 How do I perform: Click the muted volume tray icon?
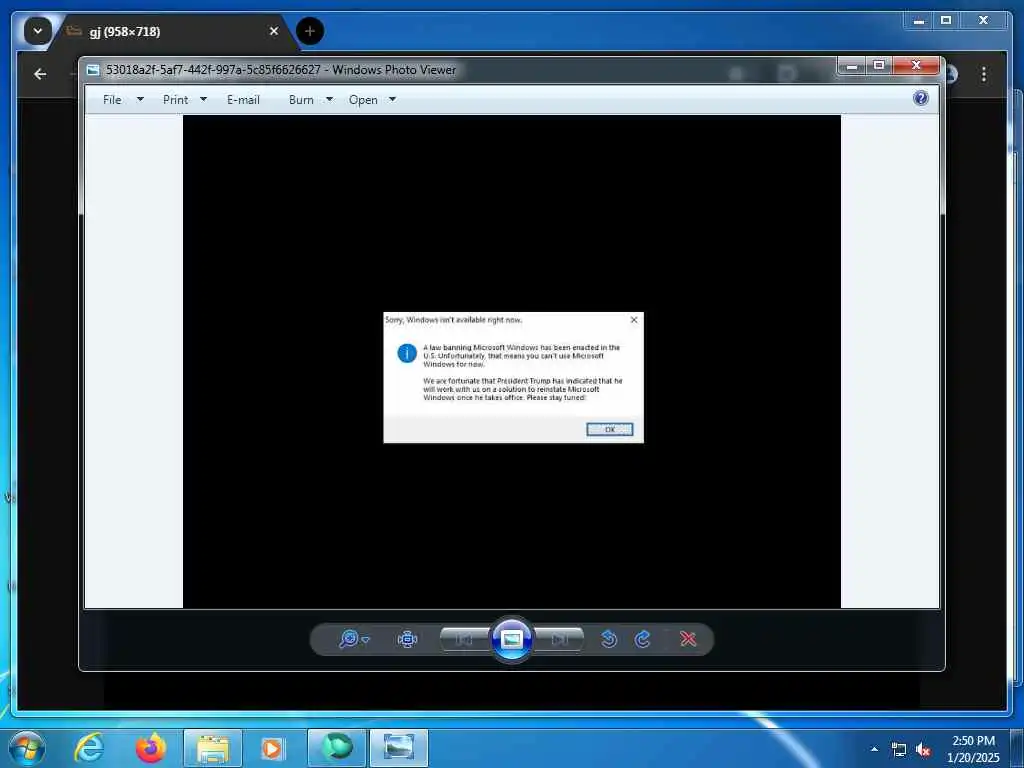pos(923,750)
